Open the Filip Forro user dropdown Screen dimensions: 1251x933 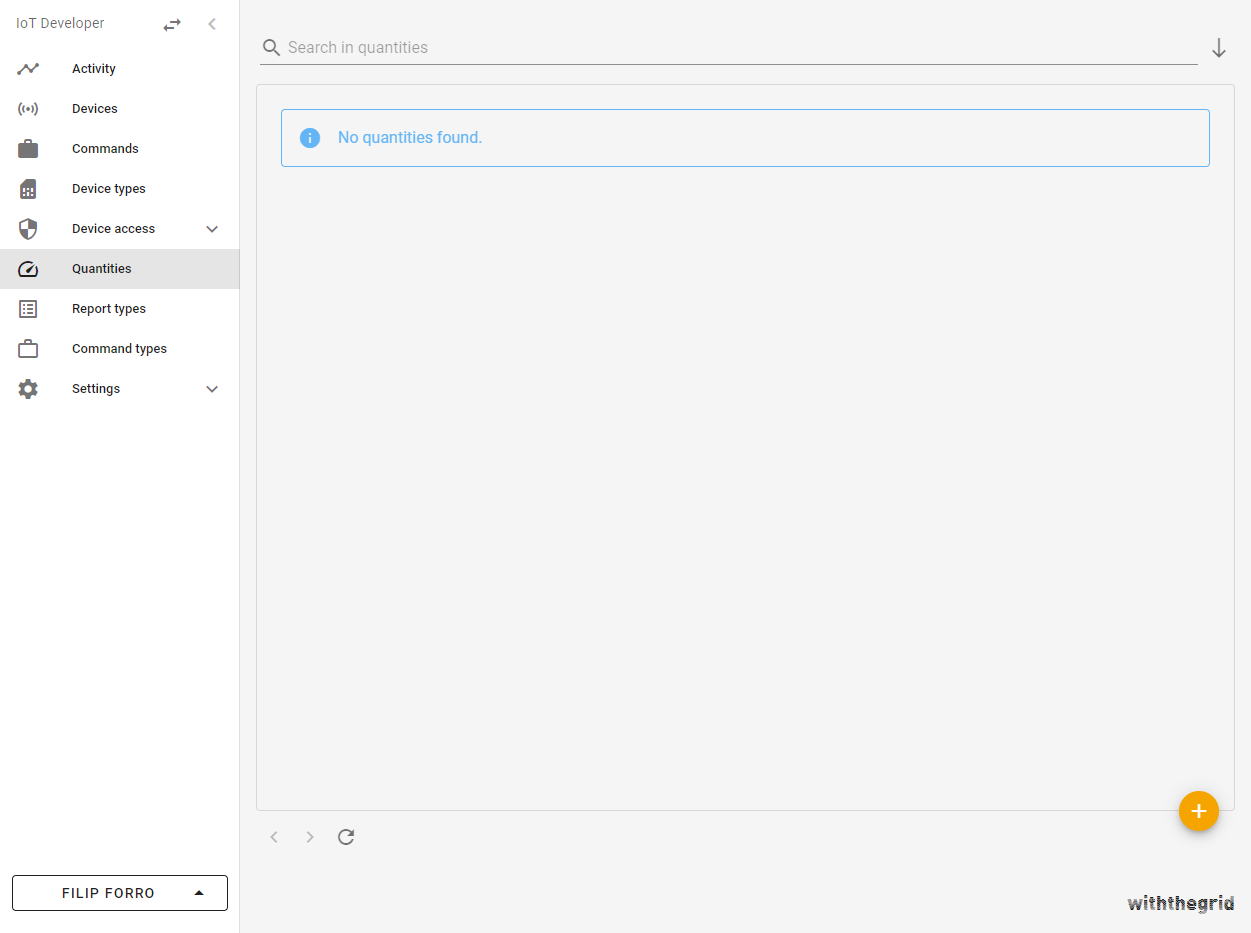(120, 893)
